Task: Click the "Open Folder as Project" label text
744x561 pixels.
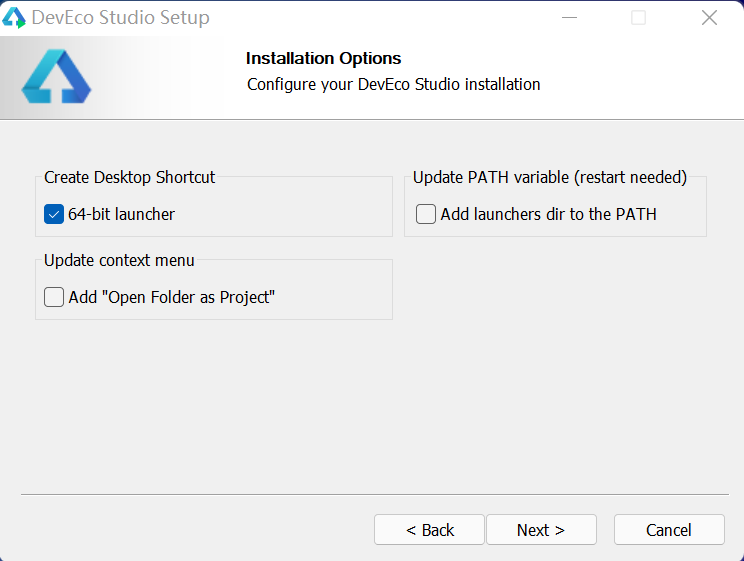Action: point(171,297)
